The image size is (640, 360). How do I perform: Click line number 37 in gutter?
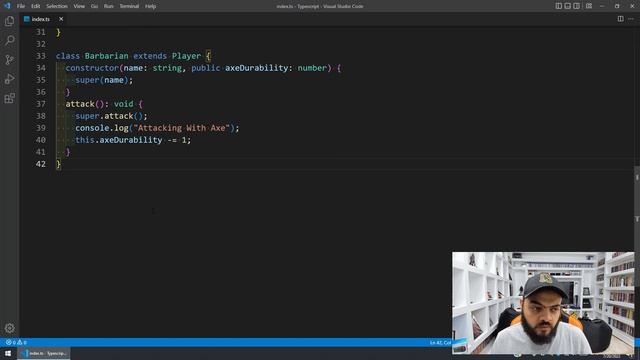click(41, 104)
